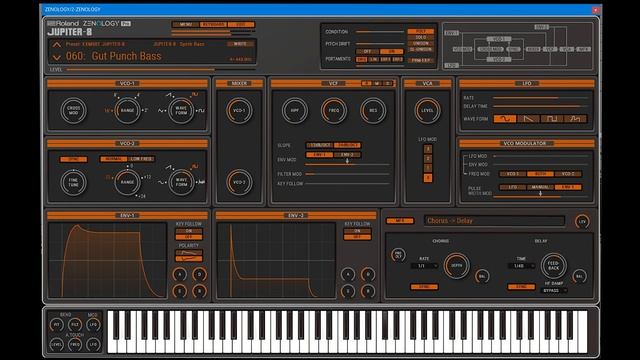Set VCO-2 to NORMAL mode
640x360 pixels.
click(x=113, y=159)
